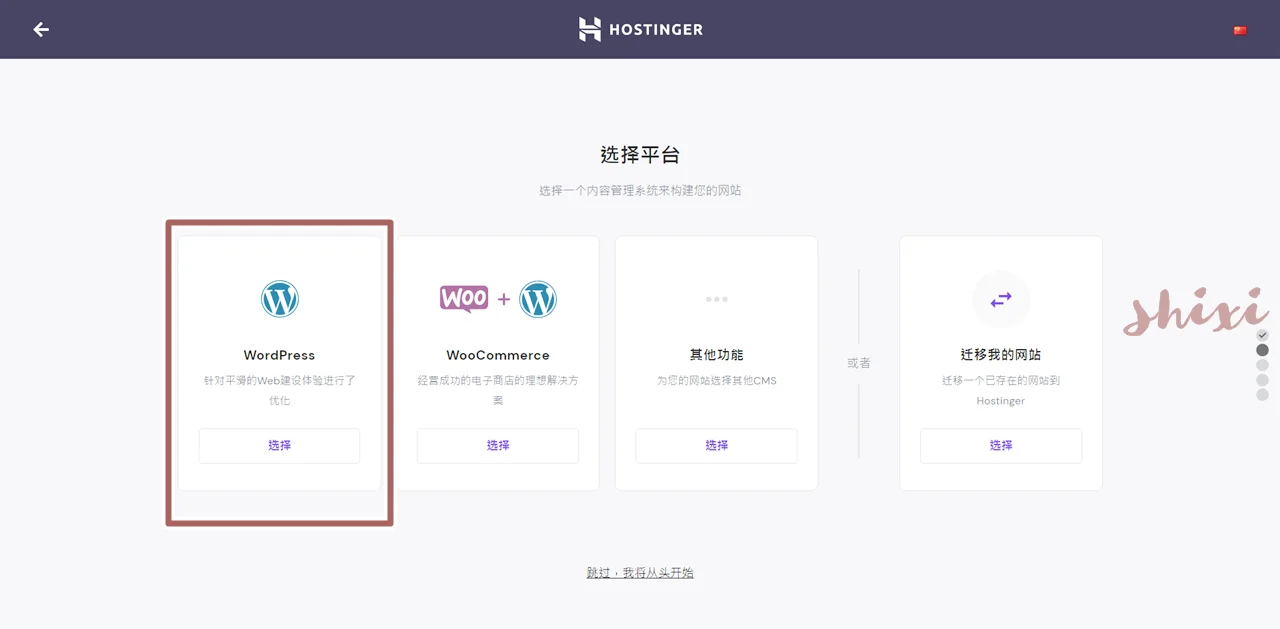
Task: Choose WooCommerce with its 选择 button
Action: pos(498,446)
